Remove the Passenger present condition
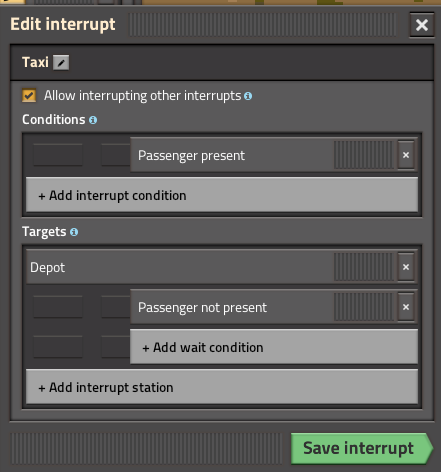441x472 pixels. (406, 155)
